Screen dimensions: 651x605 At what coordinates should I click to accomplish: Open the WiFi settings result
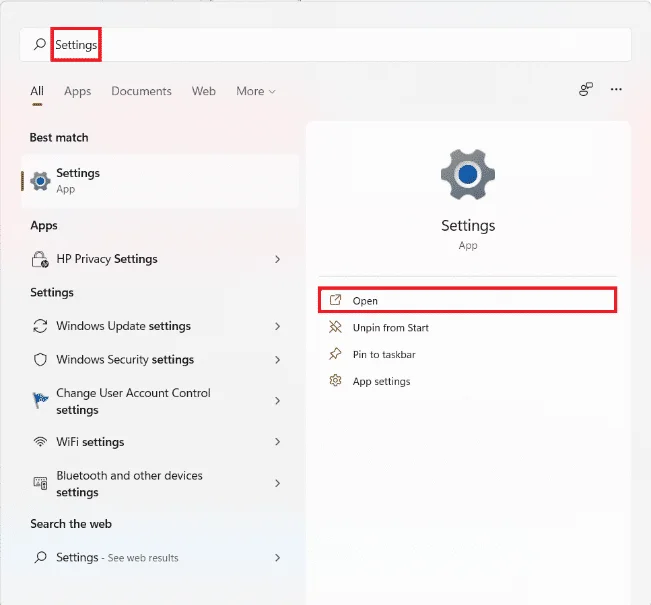[x=158, y=442]
